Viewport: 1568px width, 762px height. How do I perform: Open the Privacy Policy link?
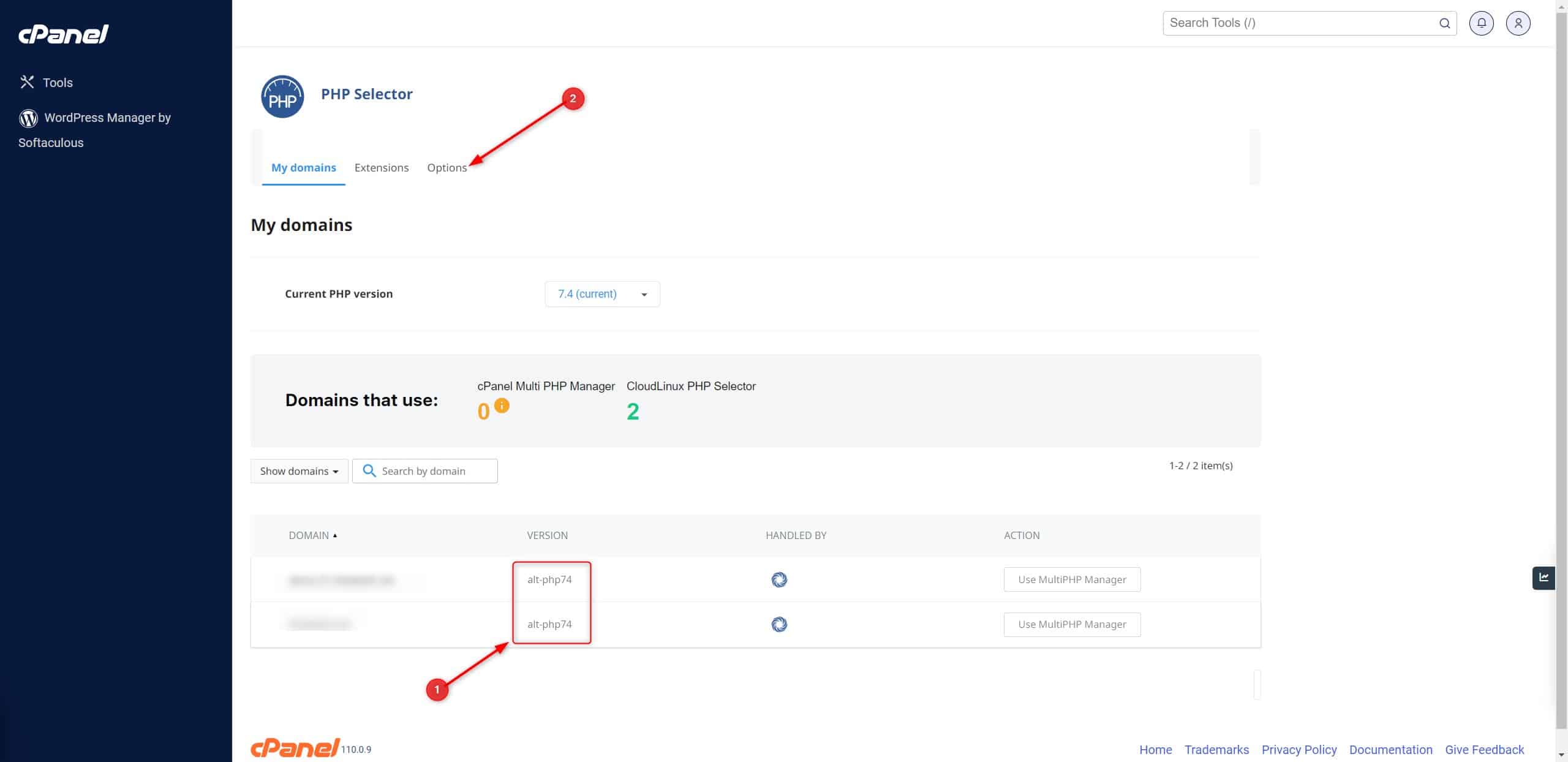[1299, 750]
